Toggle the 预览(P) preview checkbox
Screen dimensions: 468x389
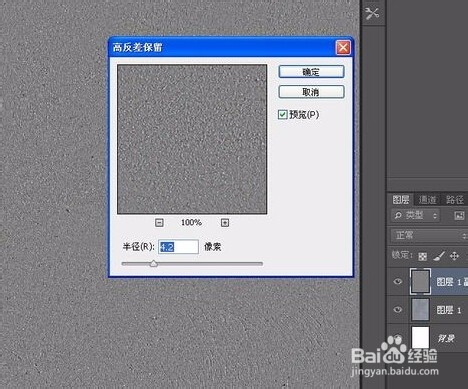(x=282, y=115)
